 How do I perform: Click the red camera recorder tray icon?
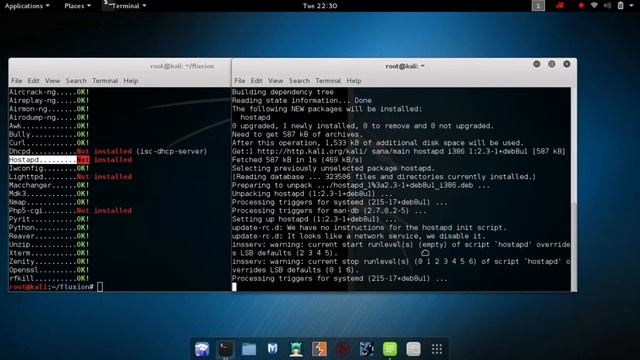click(560, 5)
